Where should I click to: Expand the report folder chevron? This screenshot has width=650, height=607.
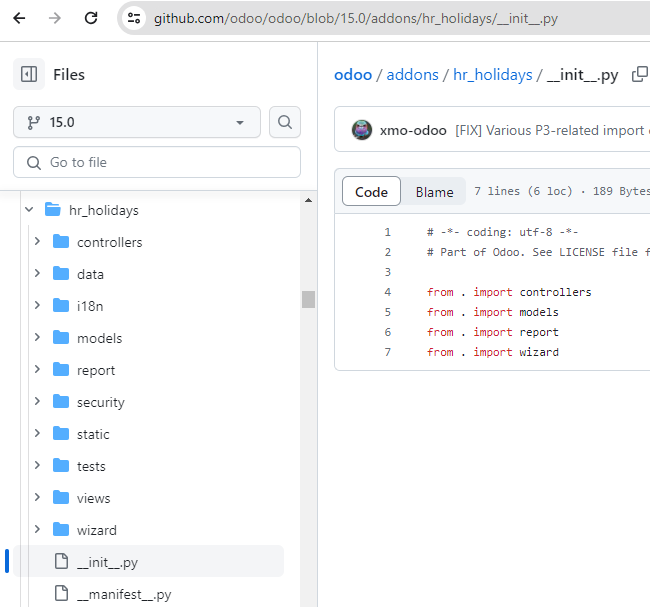click(x=37, y=369)
